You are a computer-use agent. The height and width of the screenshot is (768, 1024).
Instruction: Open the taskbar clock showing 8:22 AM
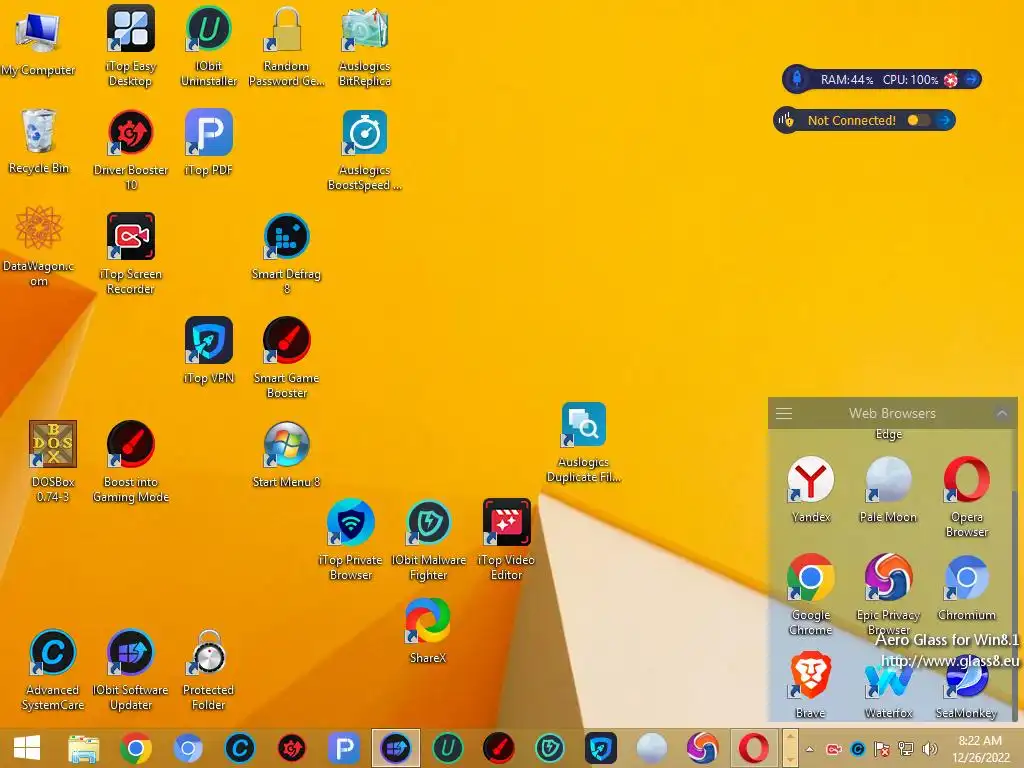pyautogui.click(x=980, y=749)
